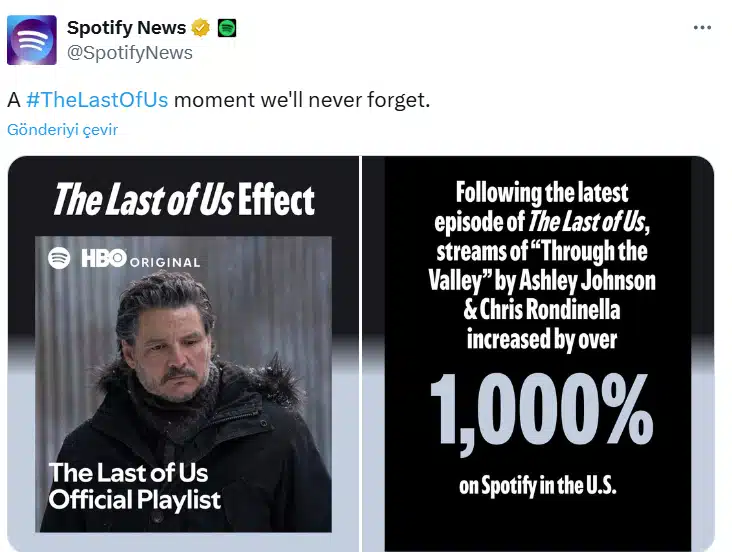Viewport: 732px width, 552px height.
Task: Click "The Last of Us Effect" headline
Action: [183, 199]
